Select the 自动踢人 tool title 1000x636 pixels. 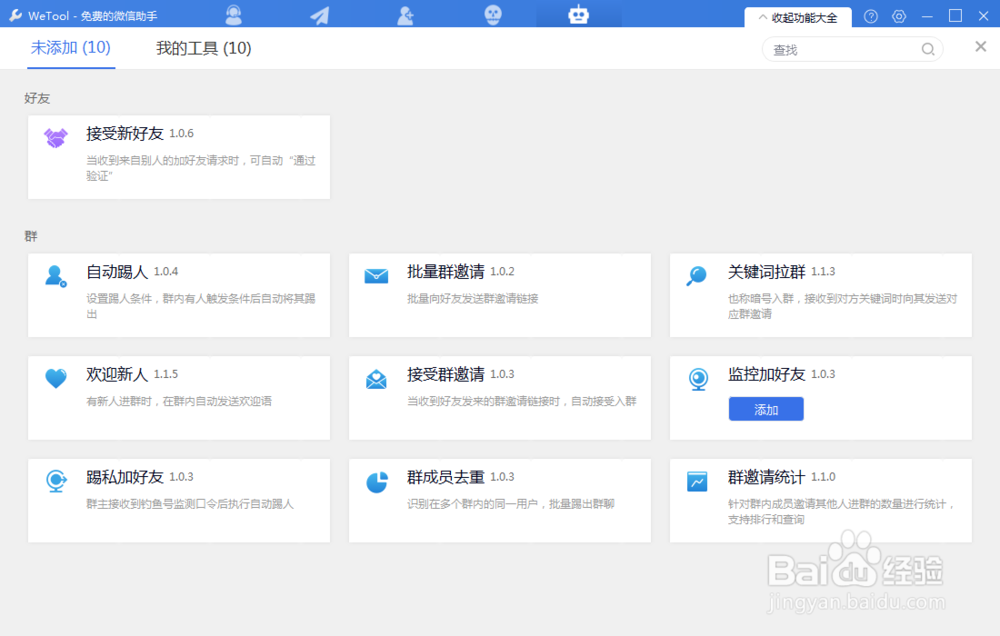pyautogui.click(x=117, y=272)
